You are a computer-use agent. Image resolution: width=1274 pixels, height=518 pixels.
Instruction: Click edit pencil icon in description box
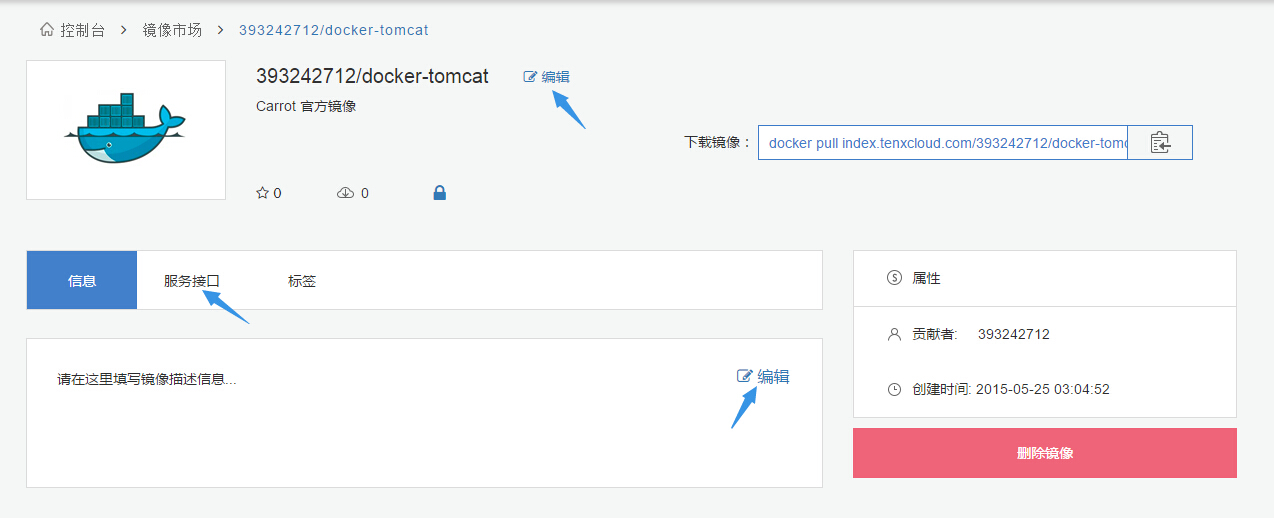click(745, 376)
